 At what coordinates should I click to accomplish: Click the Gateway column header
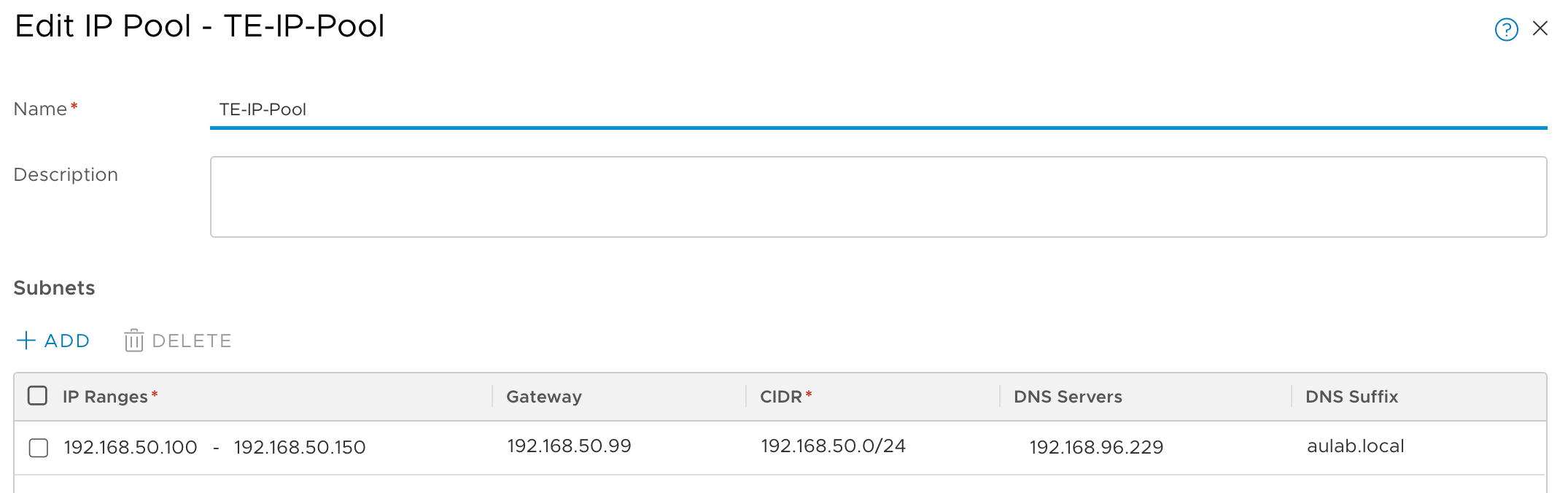(x=544, y=397)
